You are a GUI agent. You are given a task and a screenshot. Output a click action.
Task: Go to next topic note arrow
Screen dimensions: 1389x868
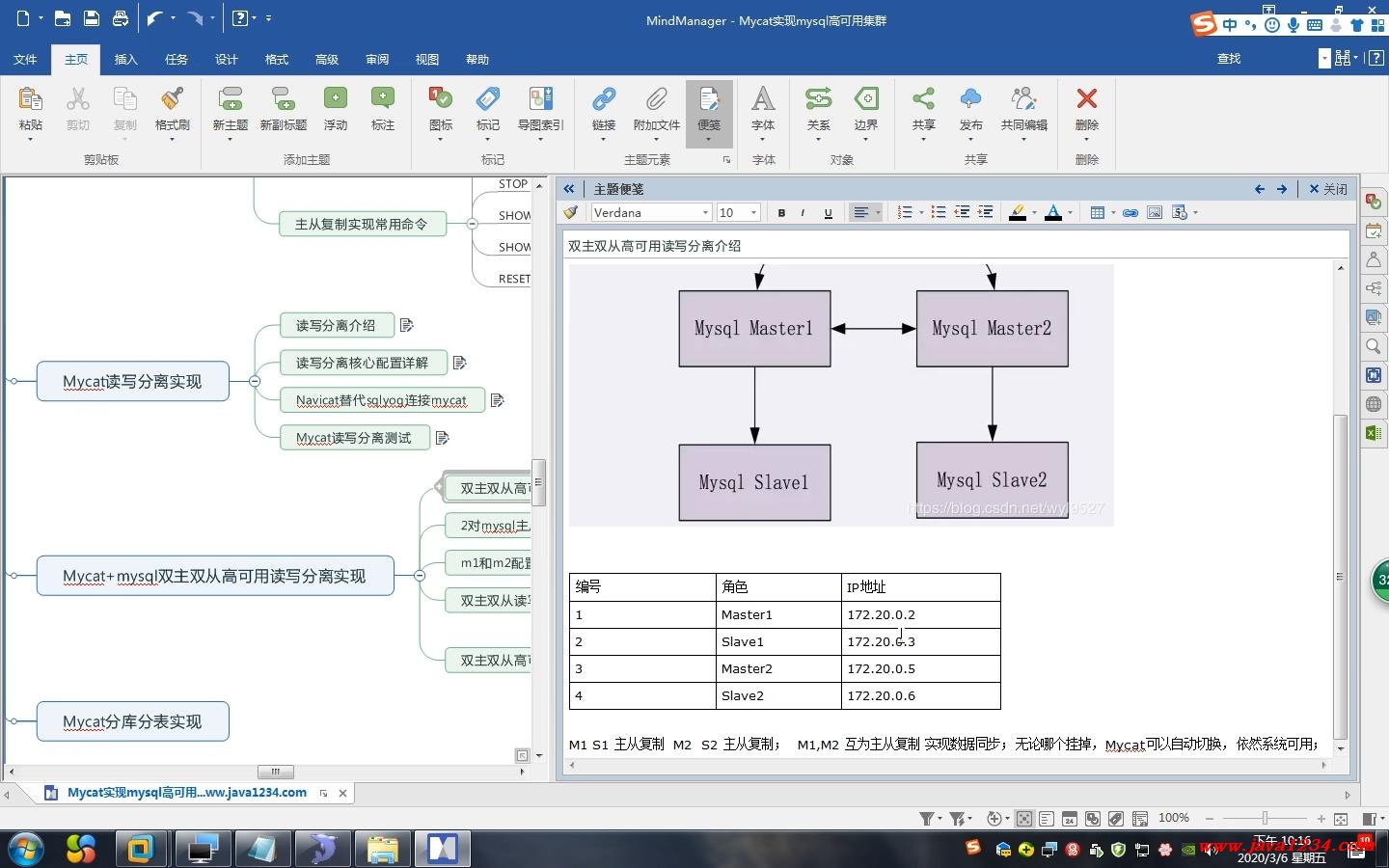pos(1282,189)
